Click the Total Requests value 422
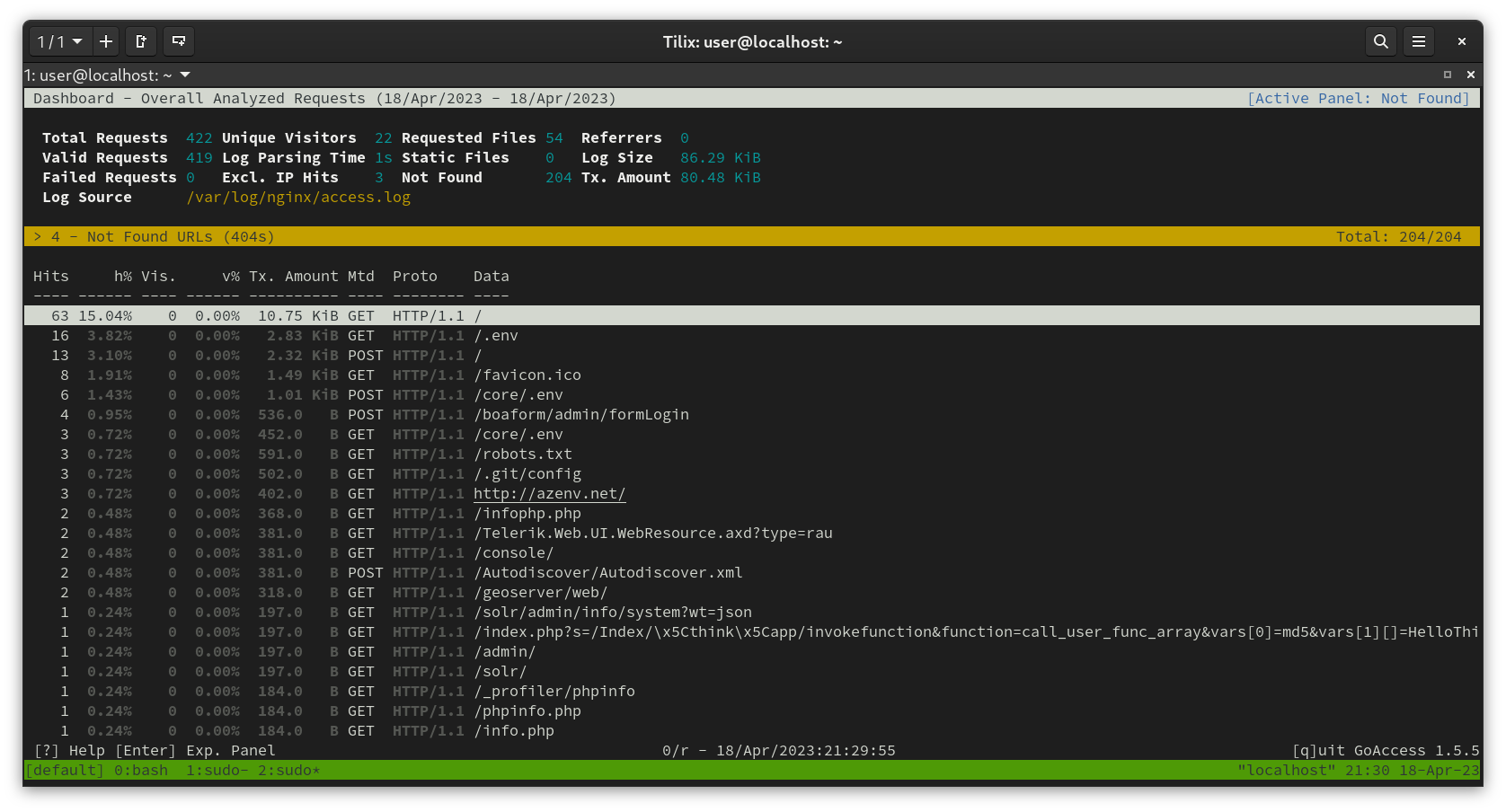This screenshot has height=812, width=1506. pos(199,138)
